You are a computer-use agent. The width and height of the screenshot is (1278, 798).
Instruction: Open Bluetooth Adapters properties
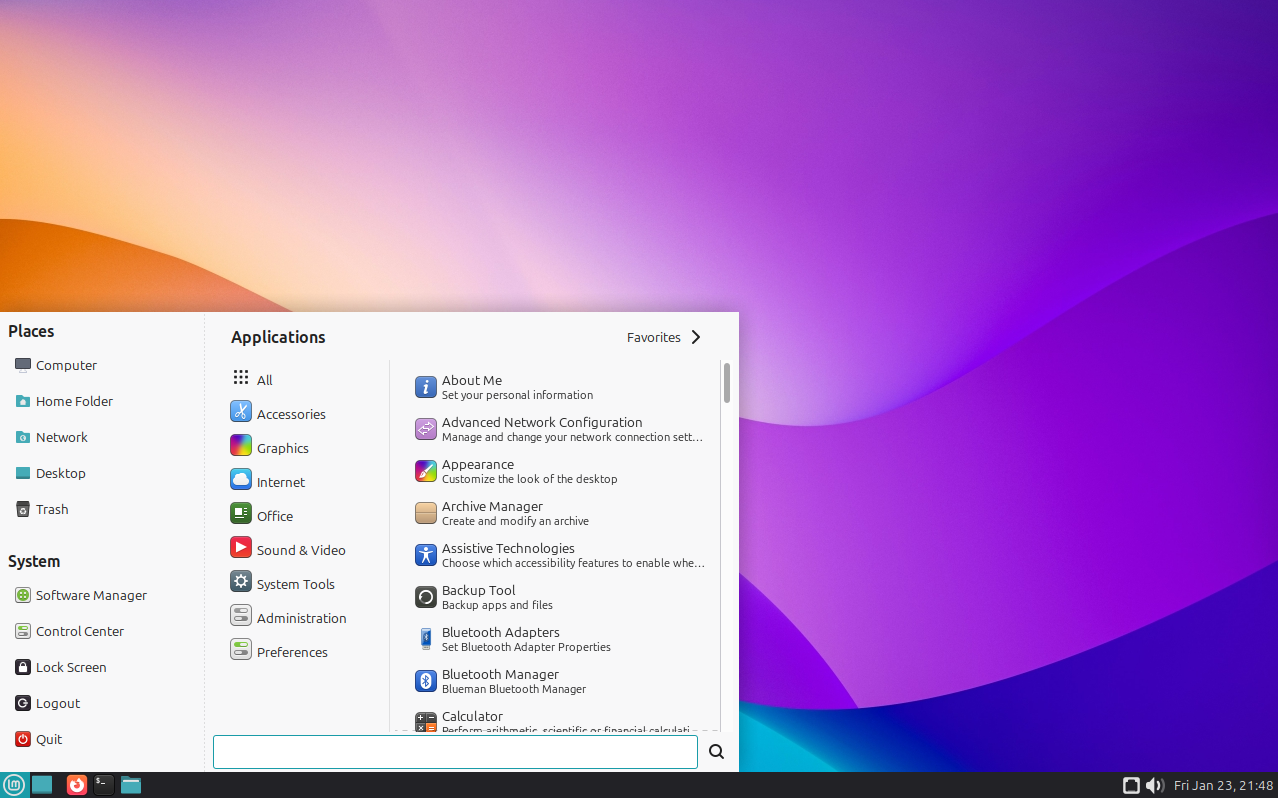[500, 639]
